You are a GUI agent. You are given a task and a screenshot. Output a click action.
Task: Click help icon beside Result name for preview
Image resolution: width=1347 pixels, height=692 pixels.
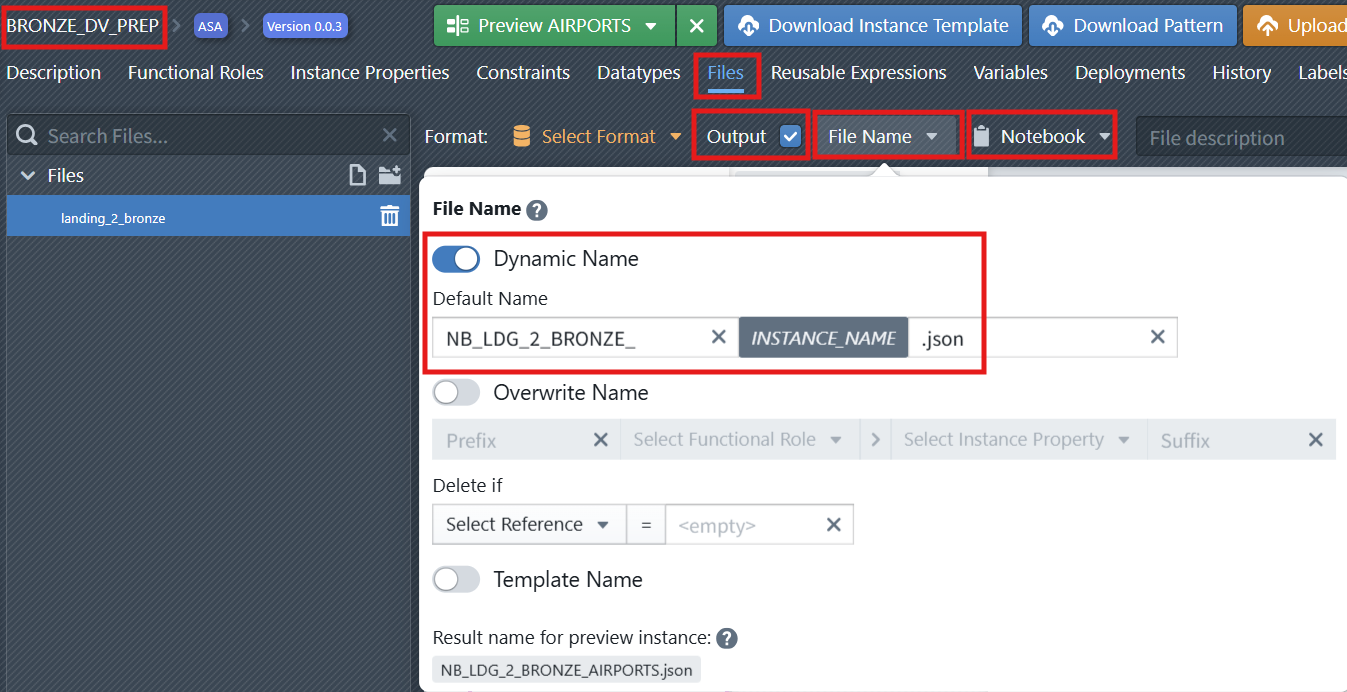pos(727,638)
